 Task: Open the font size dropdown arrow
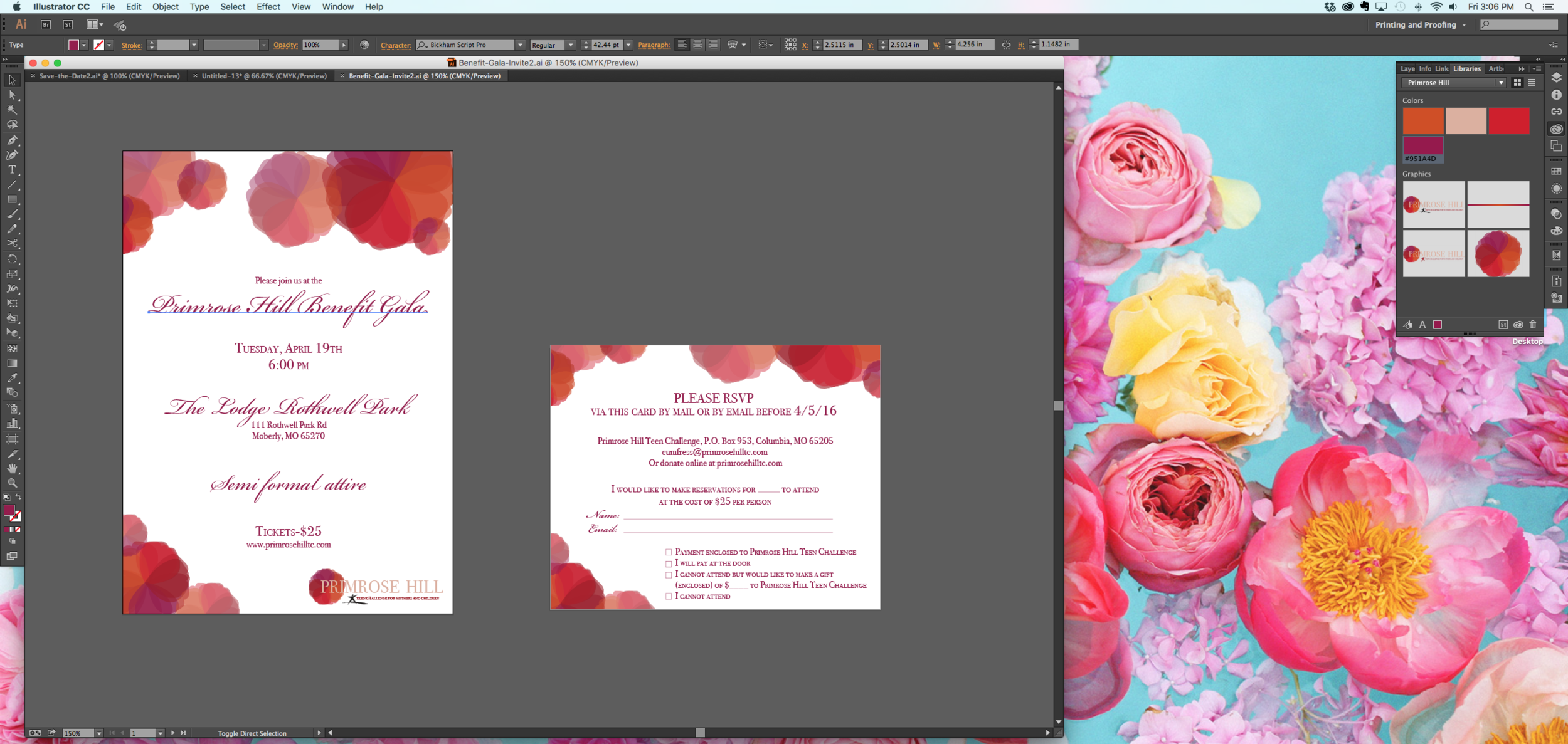pyautogui.click(x=628, y=45)
